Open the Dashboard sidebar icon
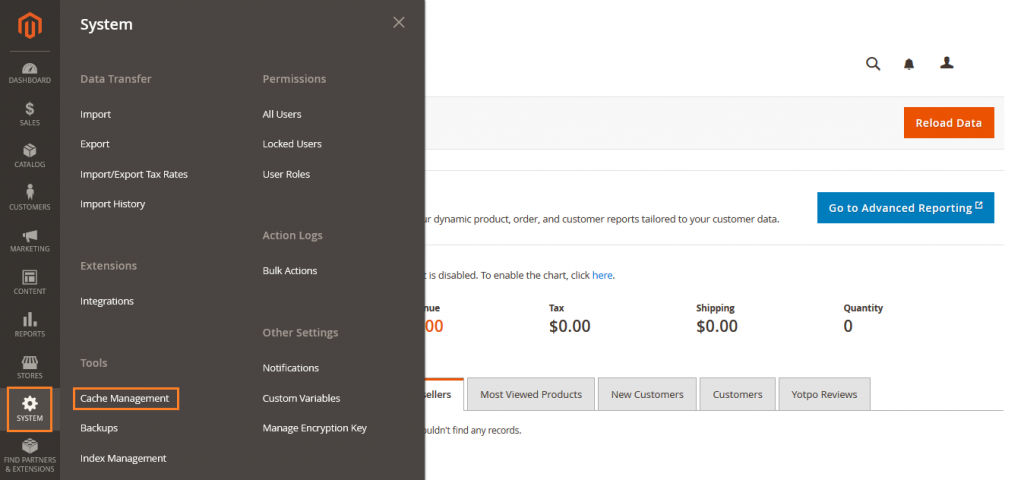The height and width of the screenshot is (480, 1024). pyautogui.click(x=30, y=73)
